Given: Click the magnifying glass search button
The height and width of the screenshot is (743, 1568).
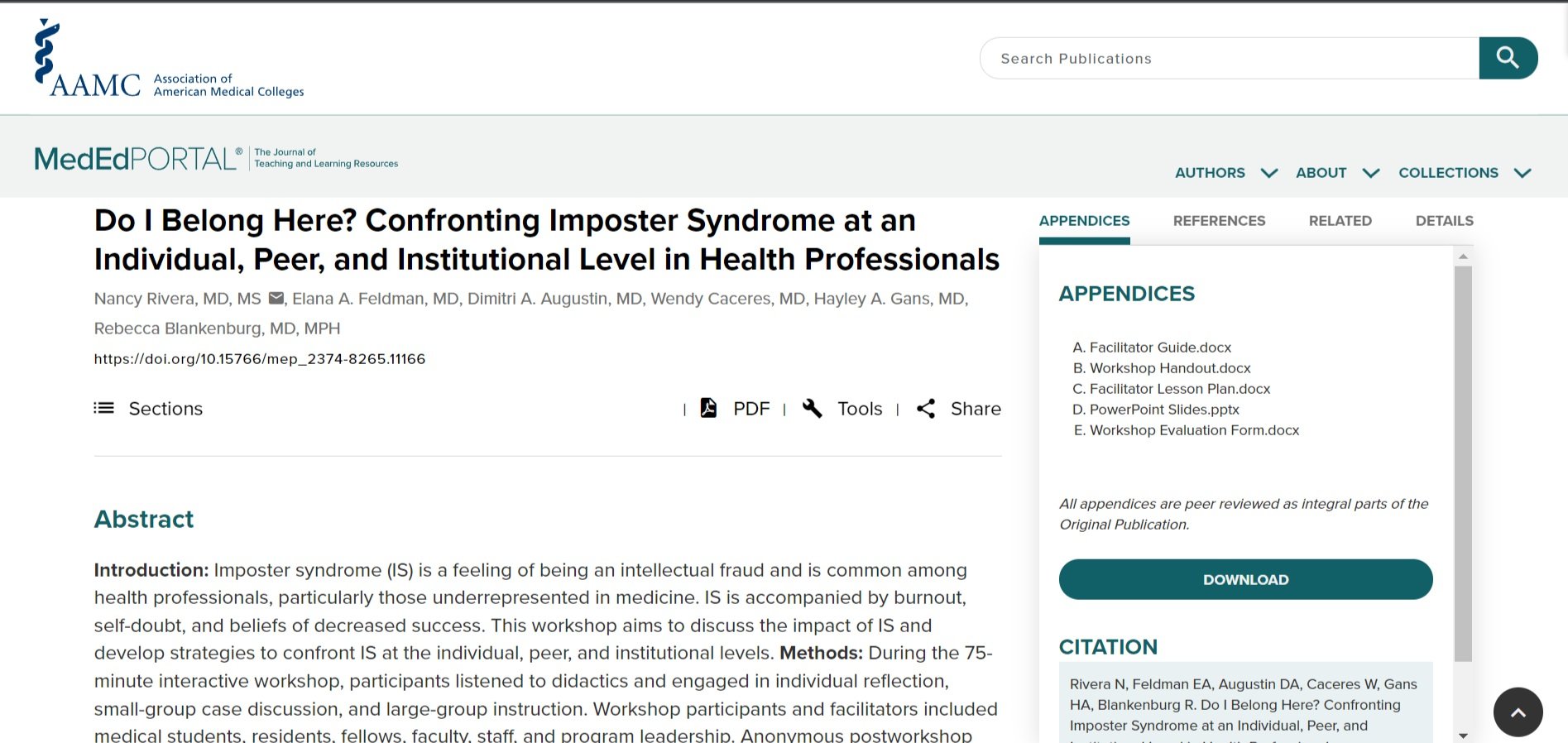Looking at the screenshot, I should tap(1508, 58).
